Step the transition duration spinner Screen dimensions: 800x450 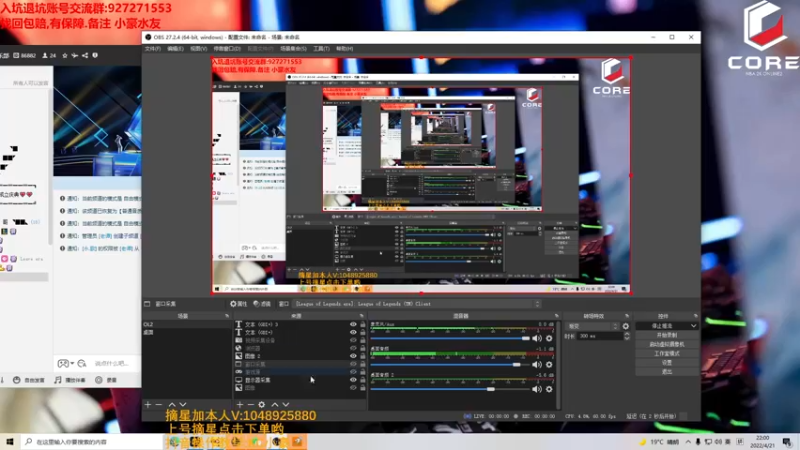[x=627, y=336]
